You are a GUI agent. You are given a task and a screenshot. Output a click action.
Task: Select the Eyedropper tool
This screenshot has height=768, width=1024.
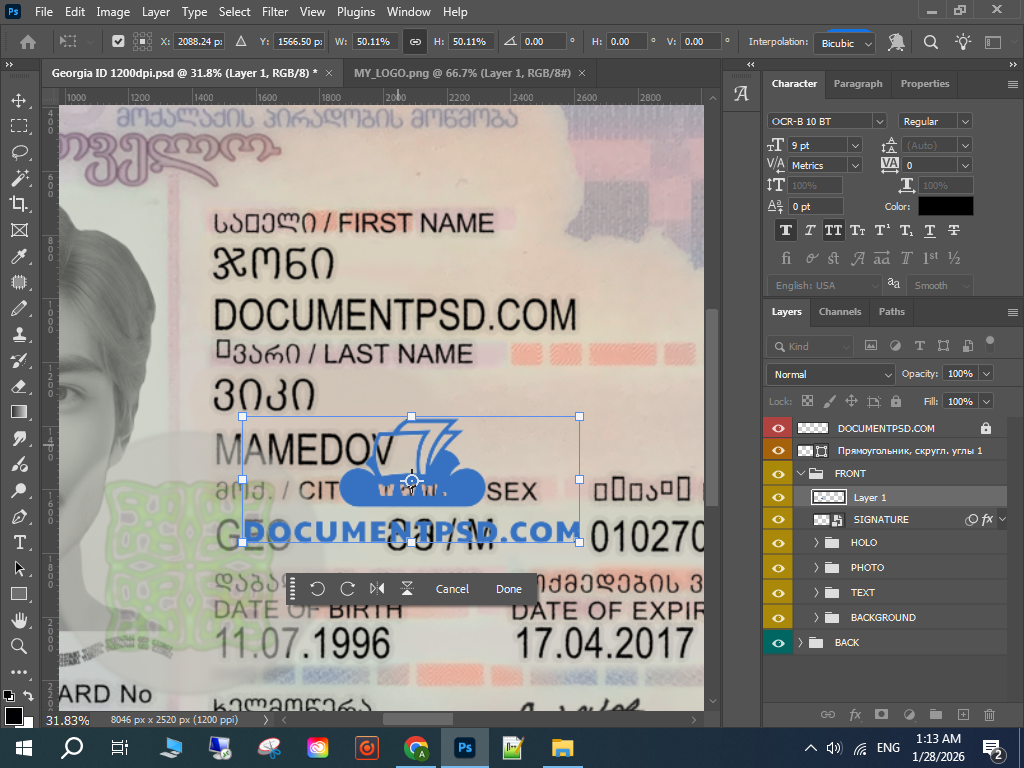pyautogui.click(x=19, y=257)
